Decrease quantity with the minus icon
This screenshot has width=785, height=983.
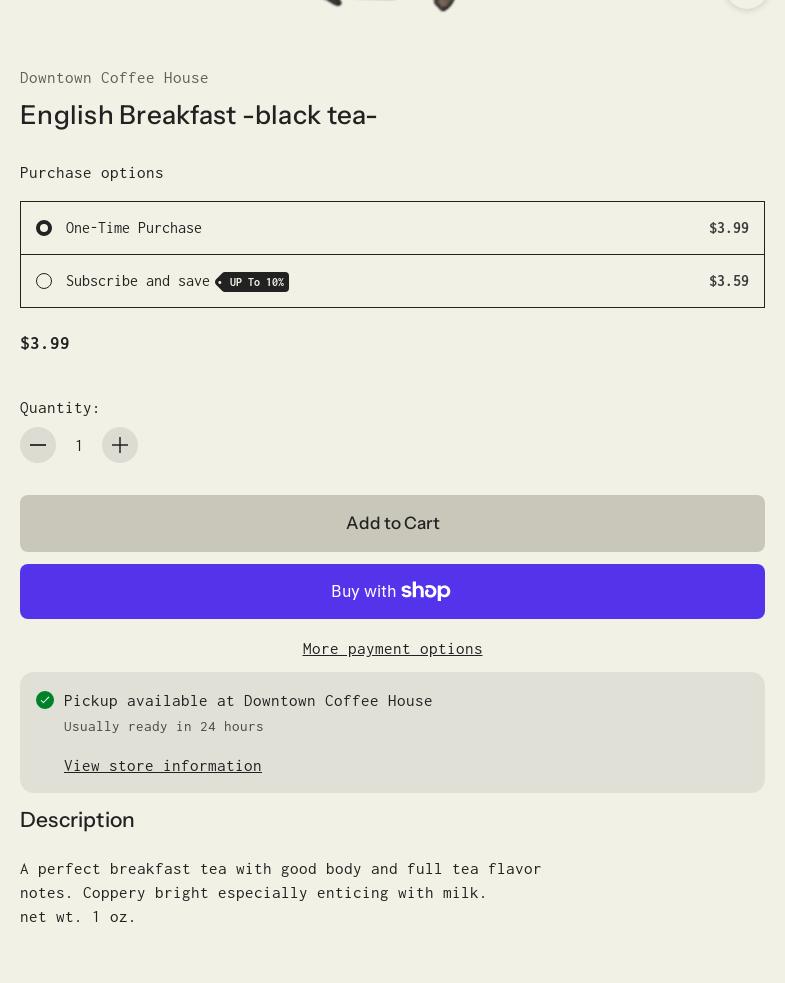coord(38,445)
